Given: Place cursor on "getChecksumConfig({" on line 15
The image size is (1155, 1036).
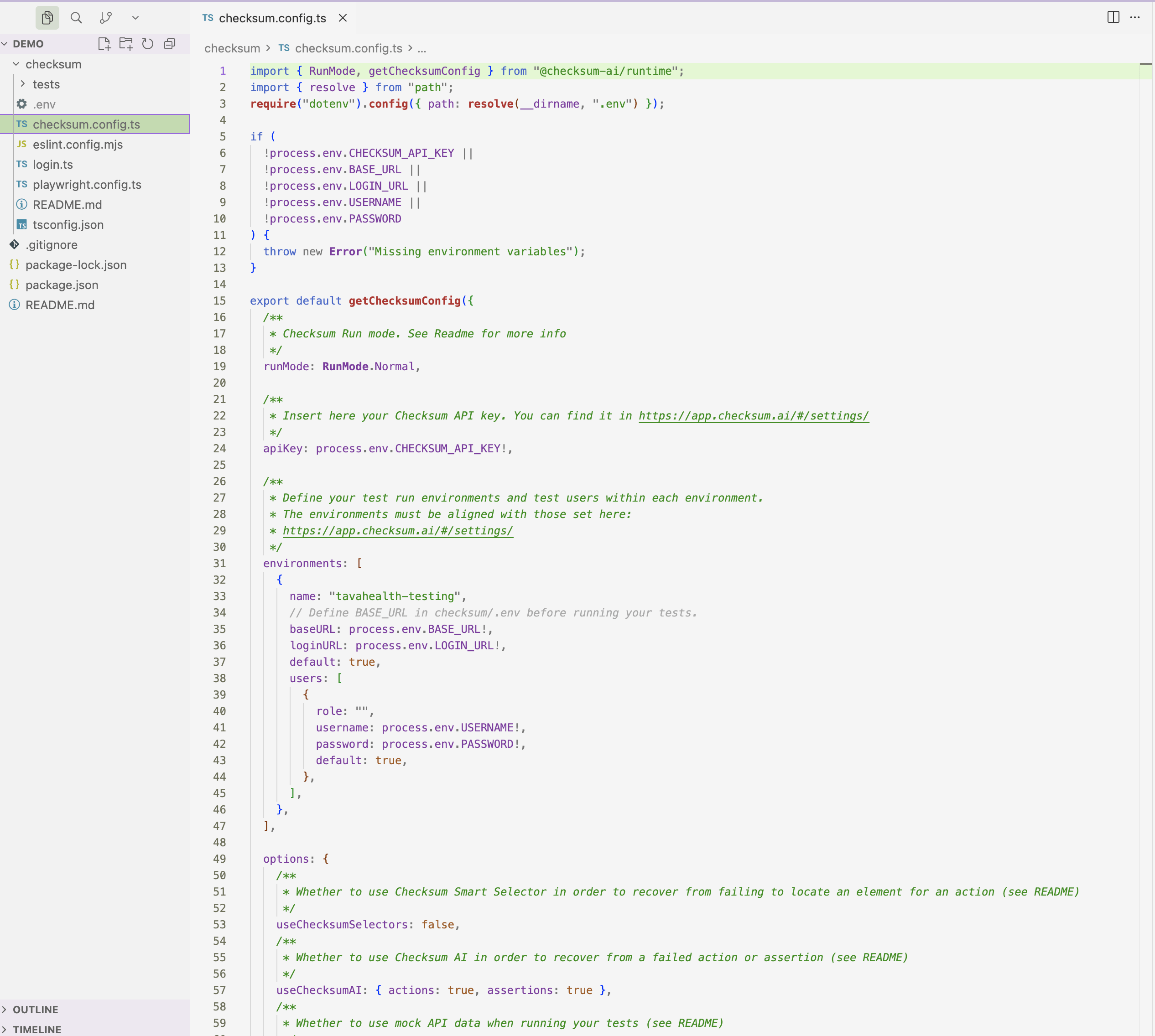Looking at the screenshot, I should [x=411, y=301].
